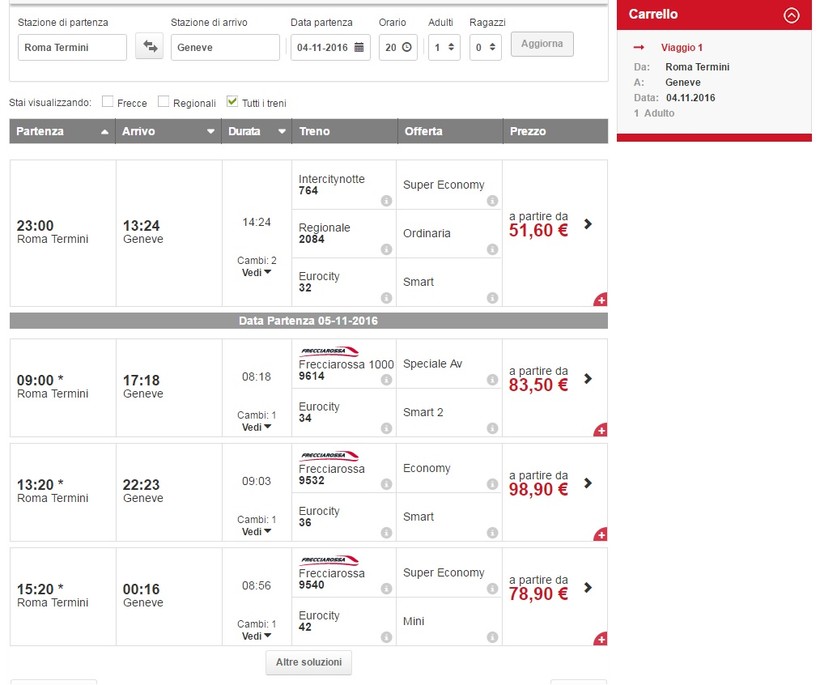The height and width of the screenshot is (685, 820).
Task: Expand Cambi Vedi for 09:00 train
Action: point(258,427)
